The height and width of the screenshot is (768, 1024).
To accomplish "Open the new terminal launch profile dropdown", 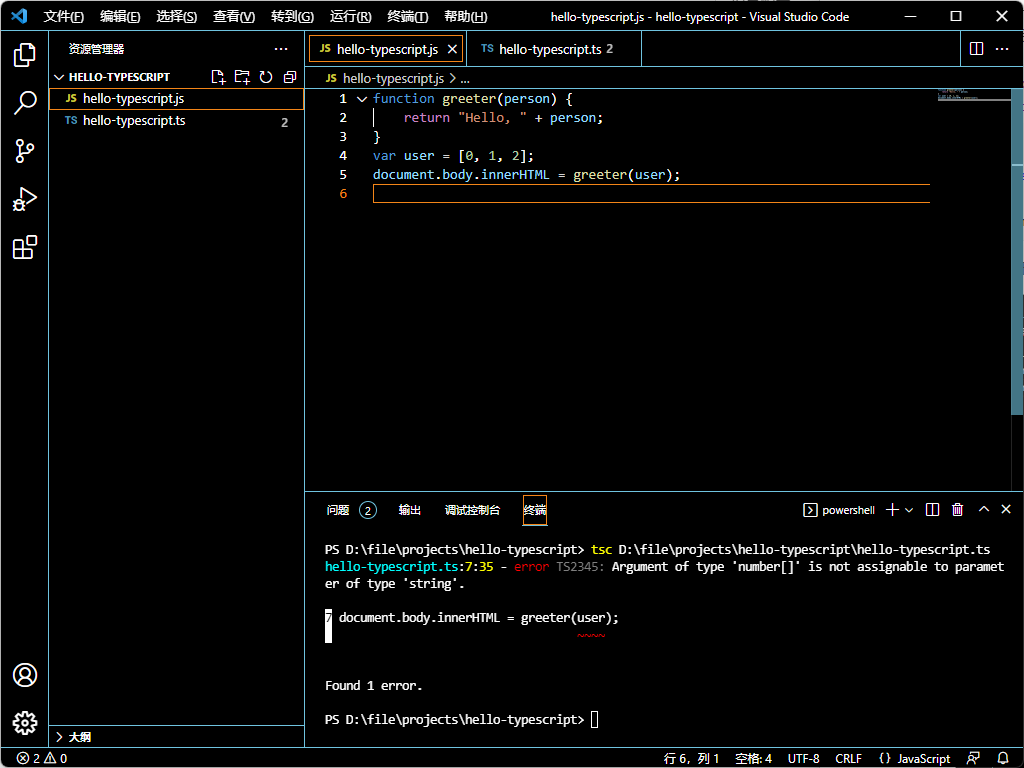I will [909, 510].
